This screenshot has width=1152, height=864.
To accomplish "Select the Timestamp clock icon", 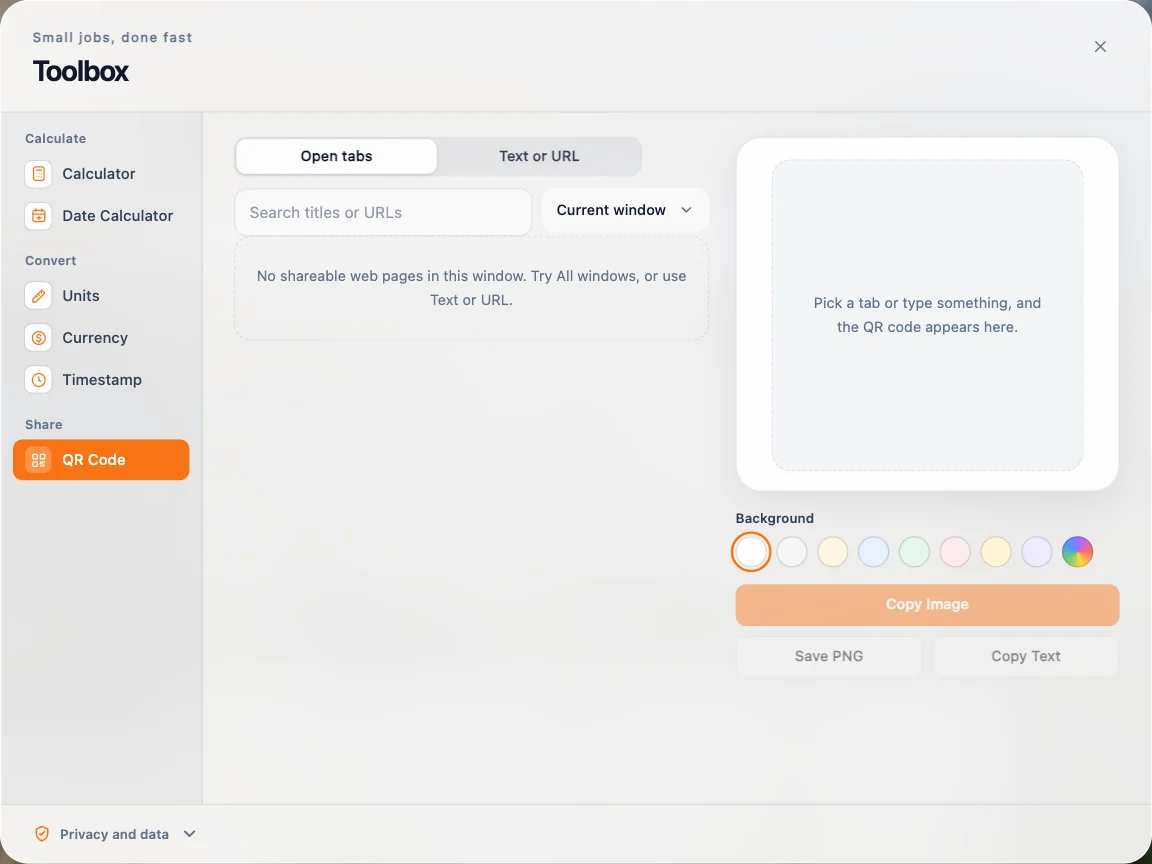I will (38, 380).
